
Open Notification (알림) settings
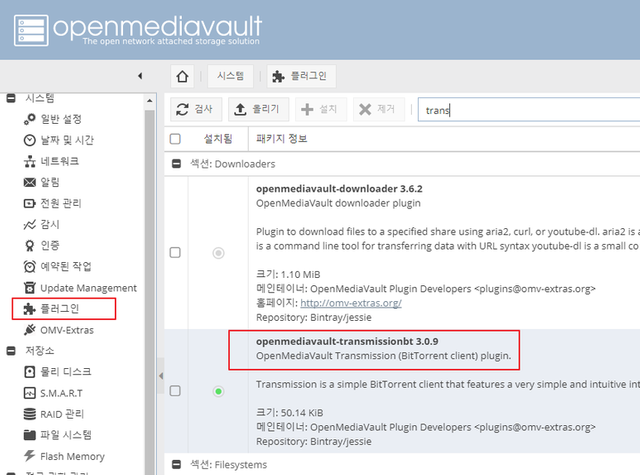[42, 182]
